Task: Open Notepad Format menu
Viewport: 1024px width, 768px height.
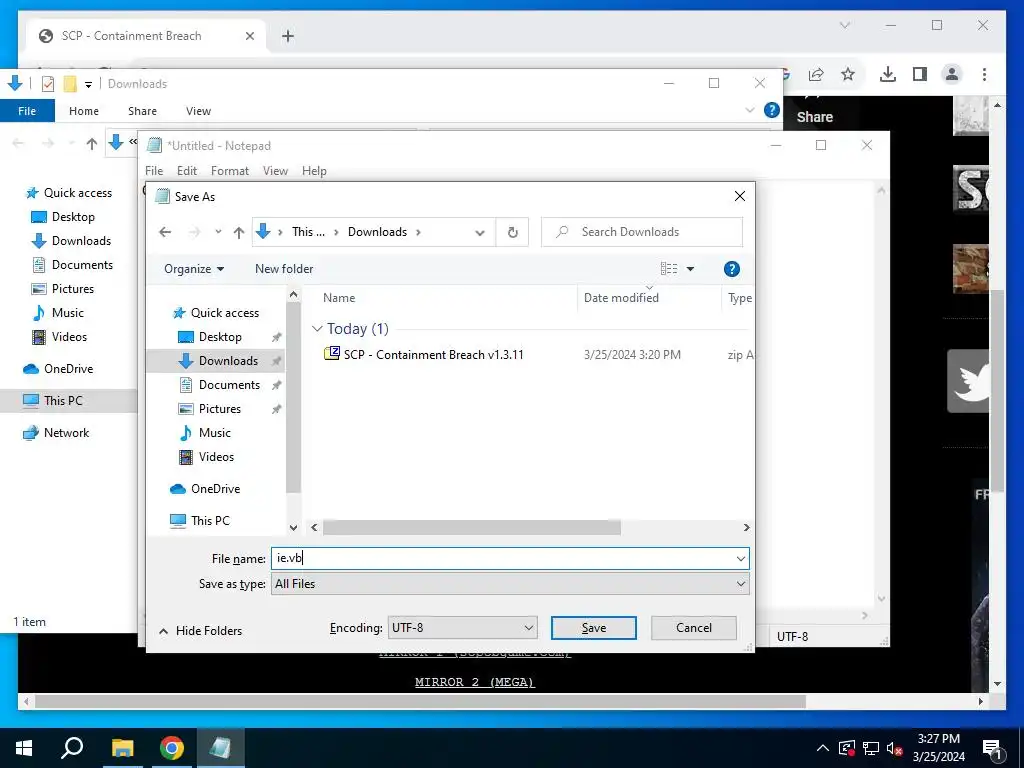Action: [230, 170]
